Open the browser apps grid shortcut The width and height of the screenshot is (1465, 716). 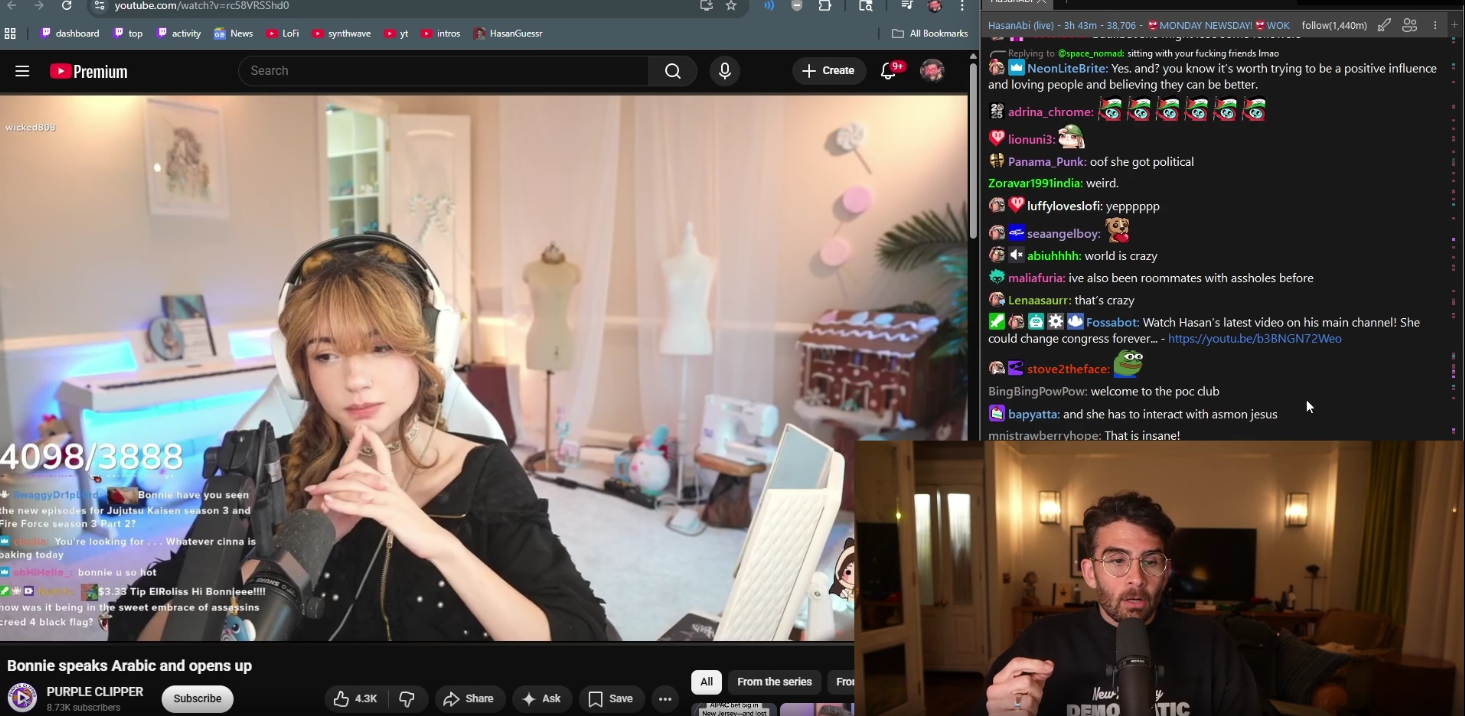10,34
